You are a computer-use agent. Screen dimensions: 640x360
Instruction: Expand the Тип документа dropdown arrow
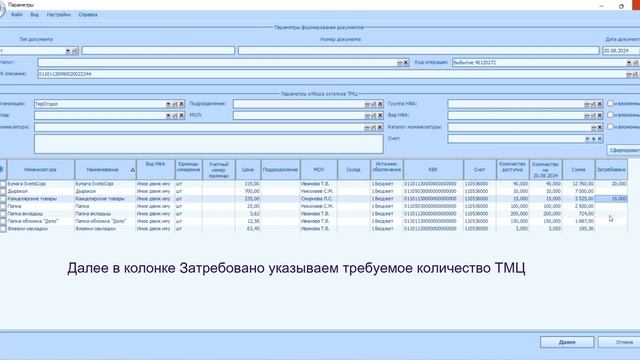pyautogui.click(x=68, y=51)
